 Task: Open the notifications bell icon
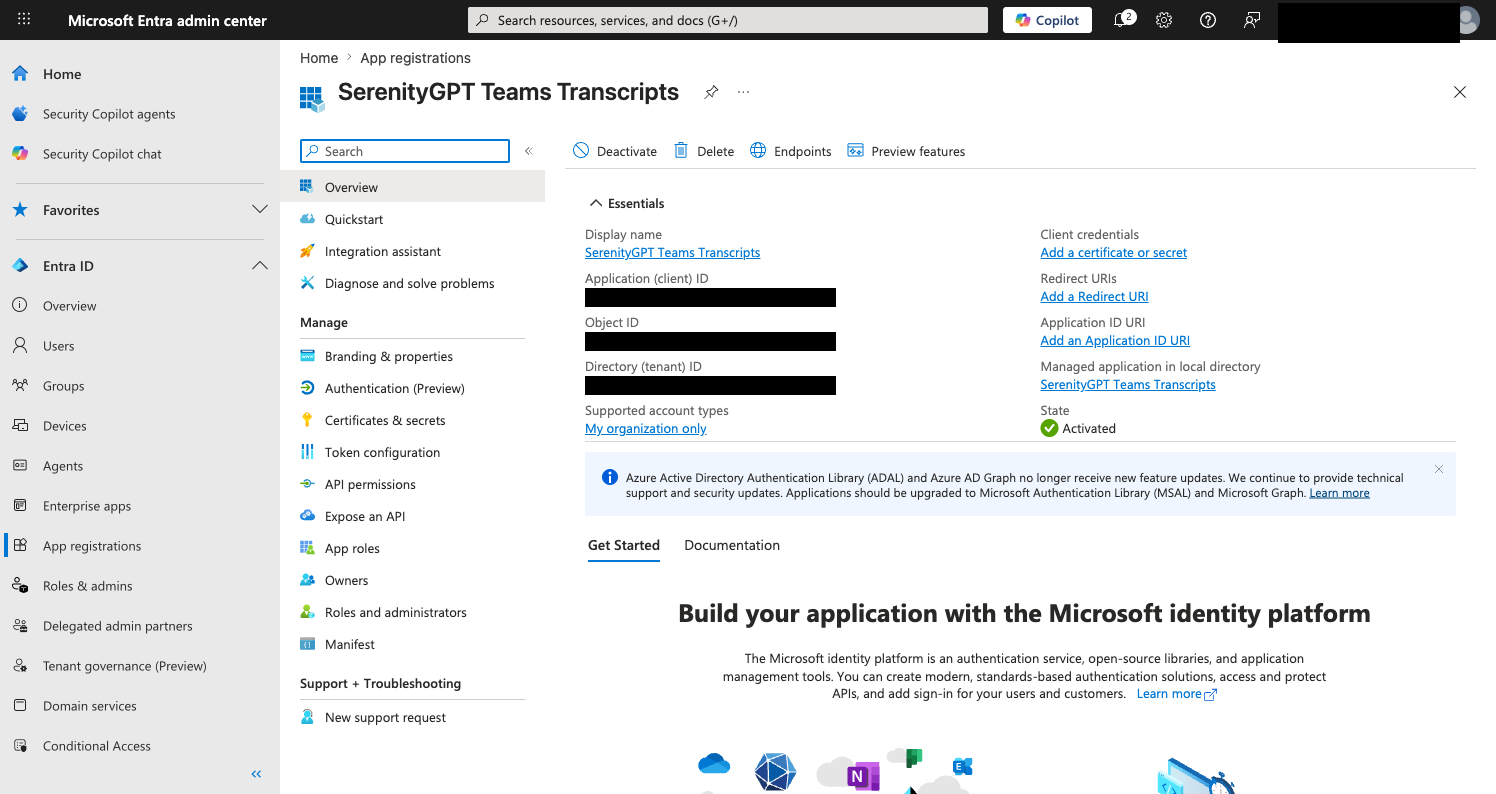(1122, 20)
